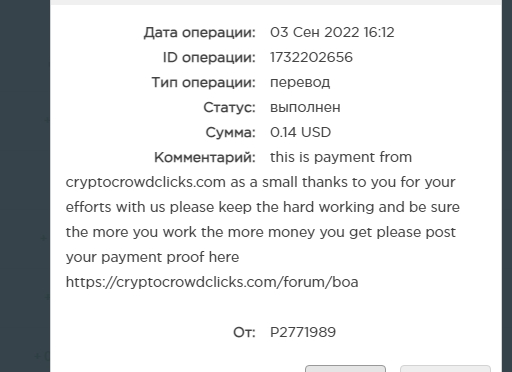Select the operation ID 1732202656
The width and height of the screenshot is (512, 372).
click(311, 57)
